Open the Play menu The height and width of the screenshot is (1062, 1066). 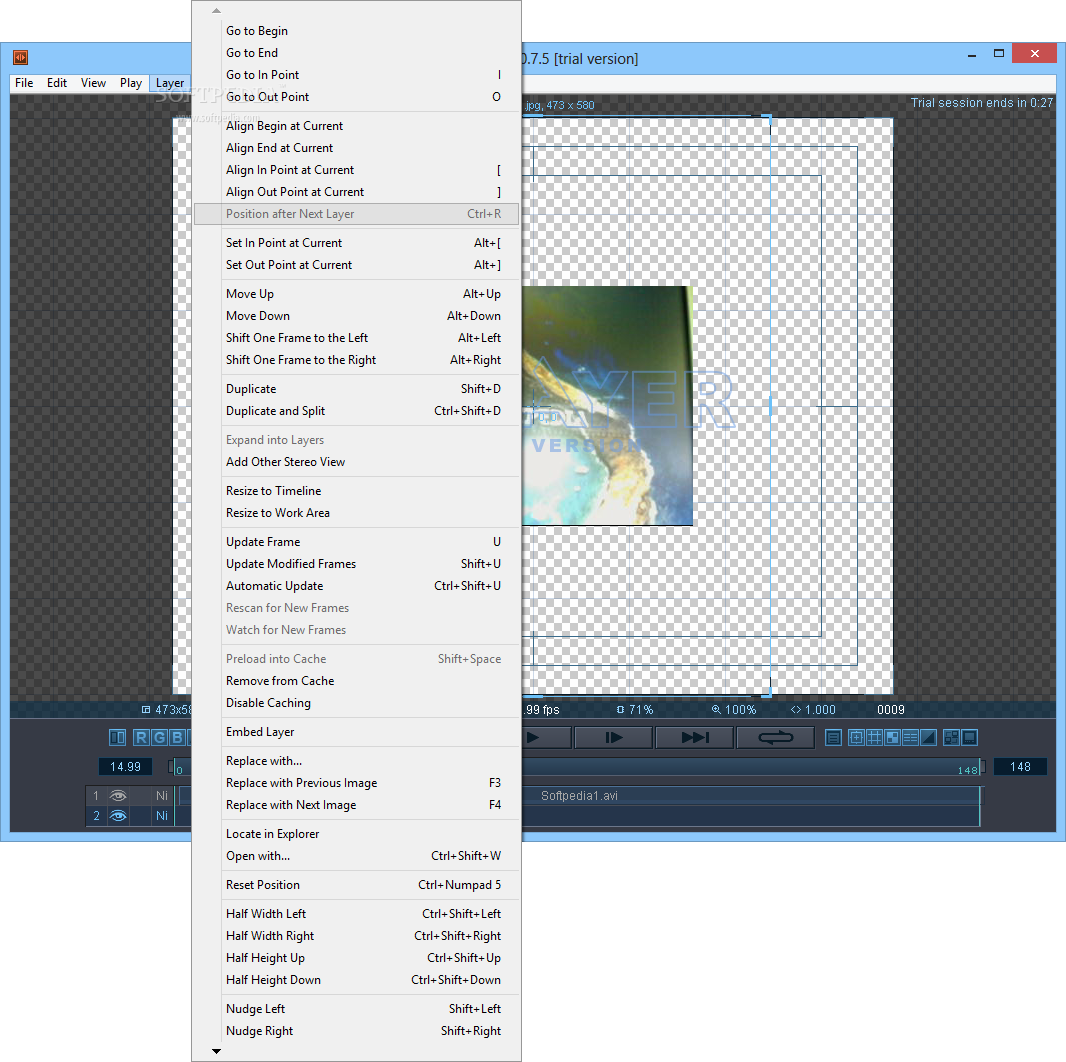[x=131, y=83]
